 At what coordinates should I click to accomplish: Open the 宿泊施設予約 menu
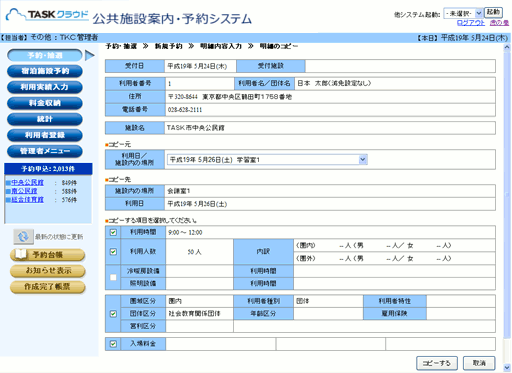click(x=45, y=71)
